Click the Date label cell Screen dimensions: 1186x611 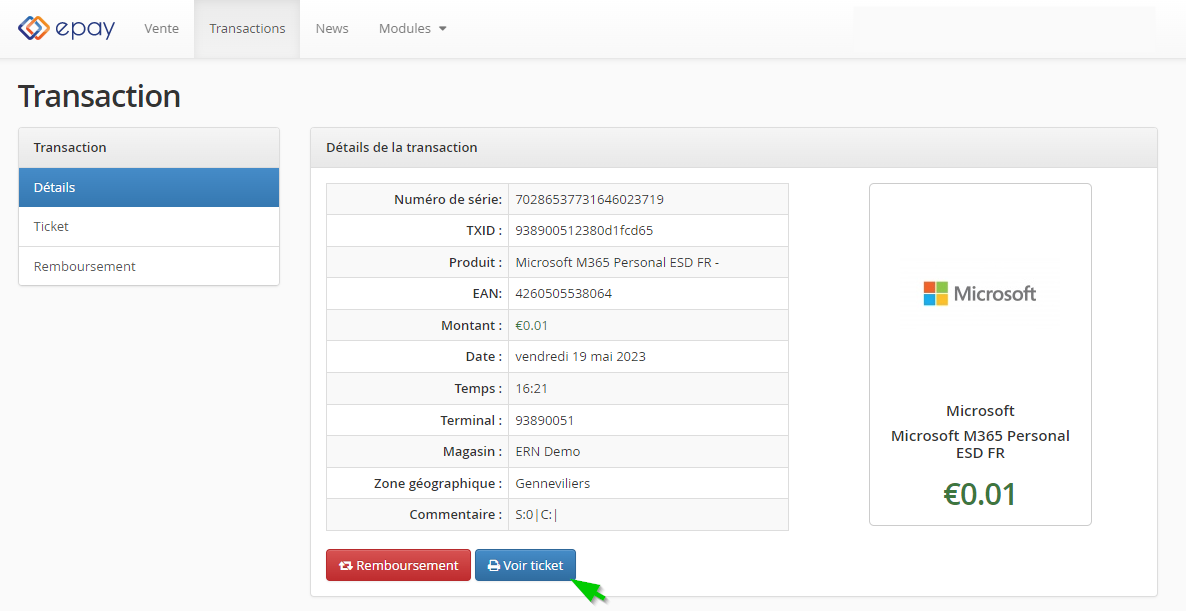pos(418,357)
